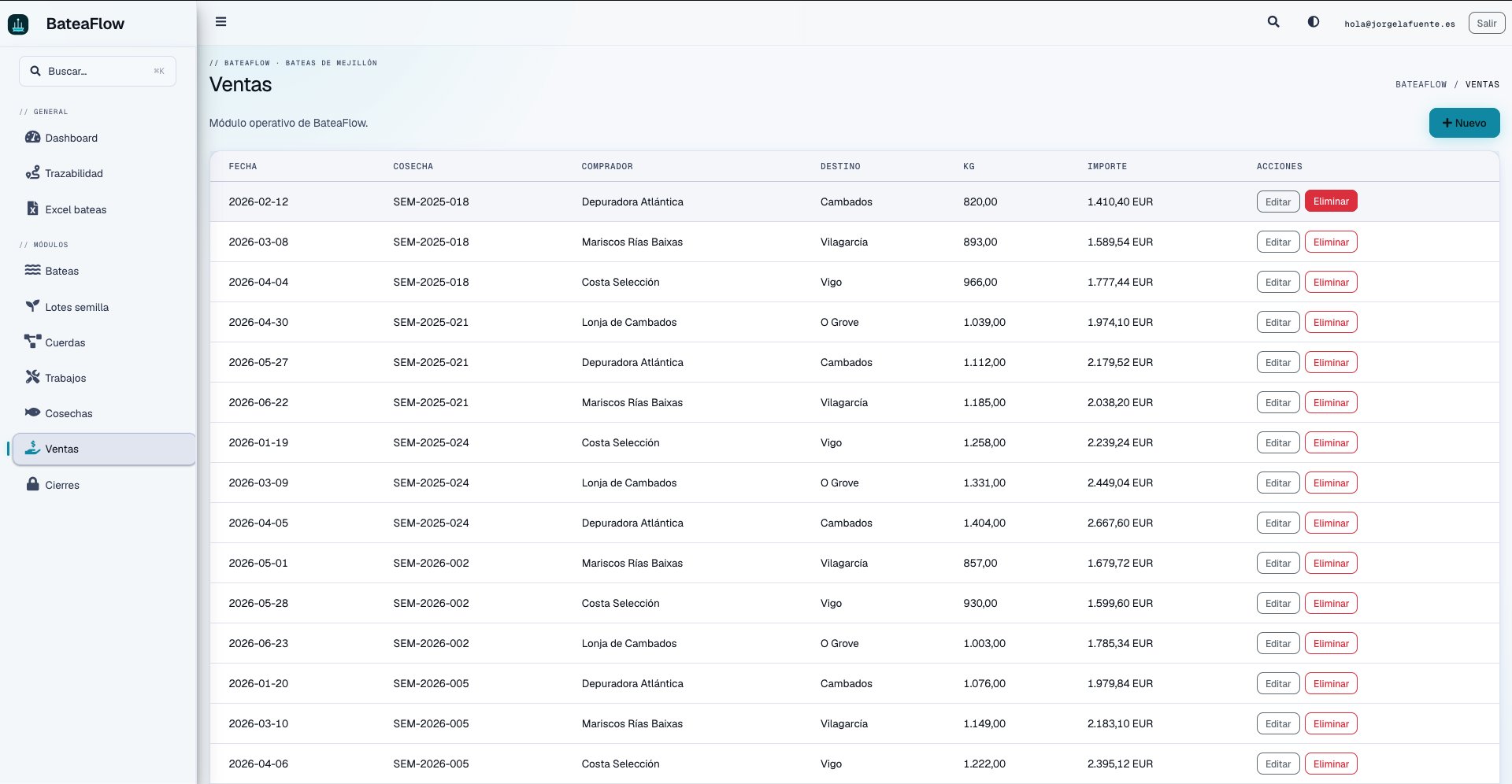1512x784 pixels.
Task: Click the Cosechas fish icon
Action: [32, 412]
